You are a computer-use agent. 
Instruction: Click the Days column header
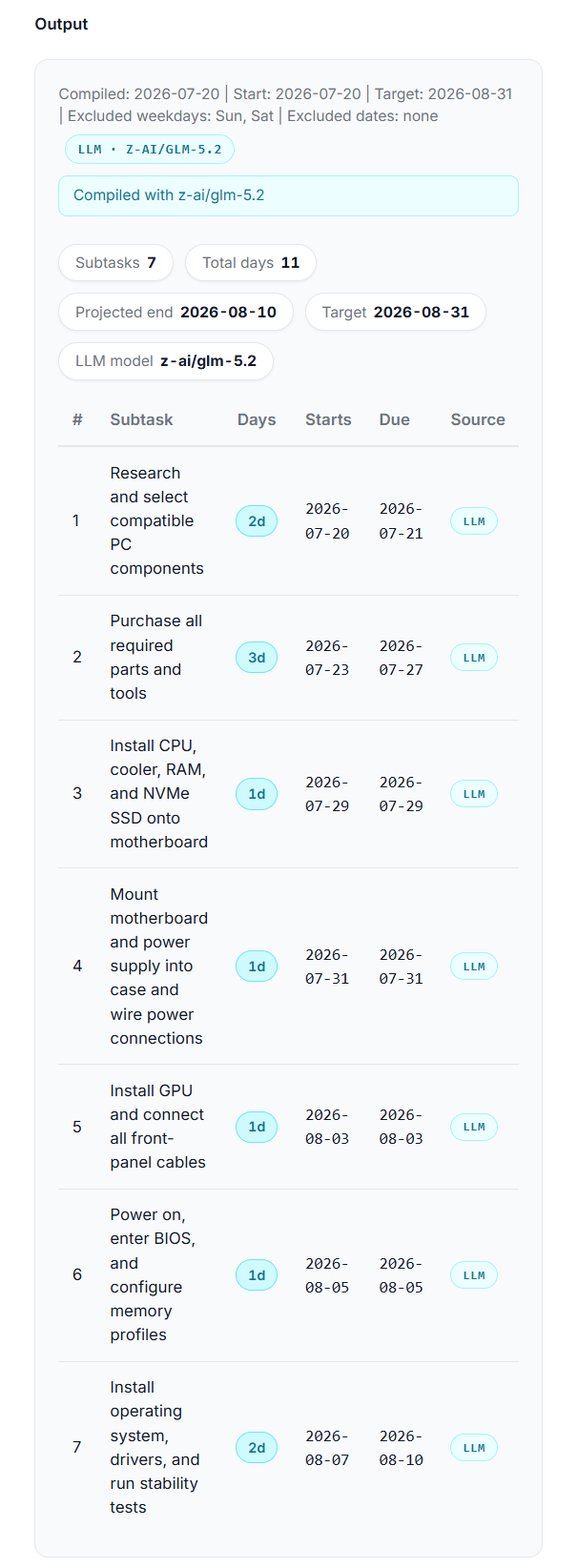pyautogui.click(x=257, y=419)
